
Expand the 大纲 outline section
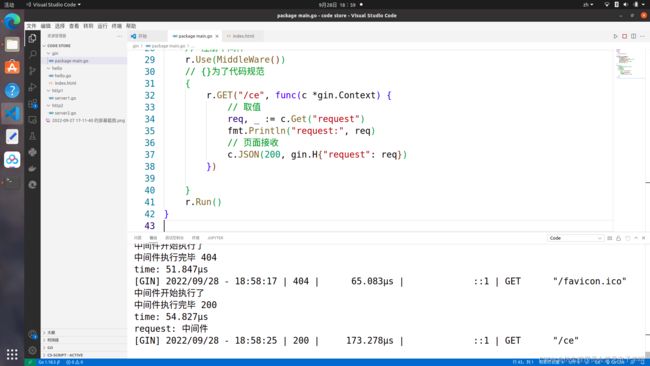coord(84,332)
